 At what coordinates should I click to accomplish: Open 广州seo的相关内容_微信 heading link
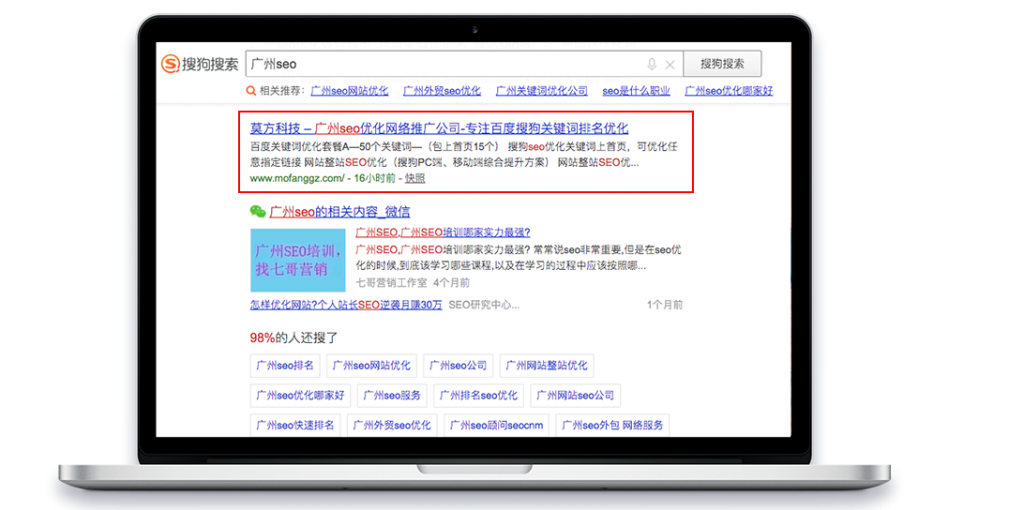tap(340, 212)
